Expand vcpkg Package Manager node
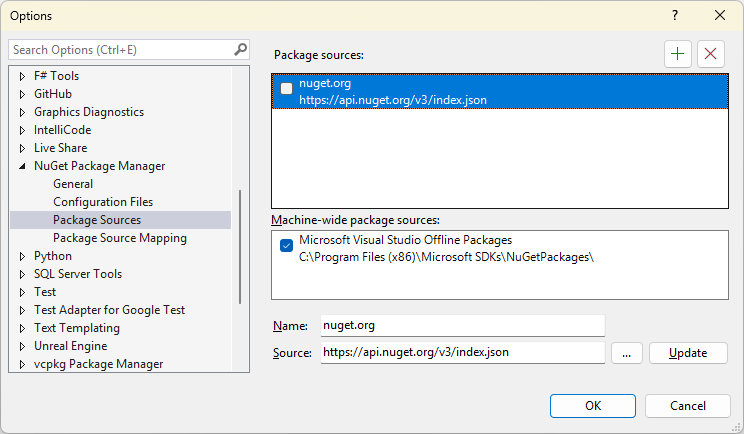 [x=22, y=364]
